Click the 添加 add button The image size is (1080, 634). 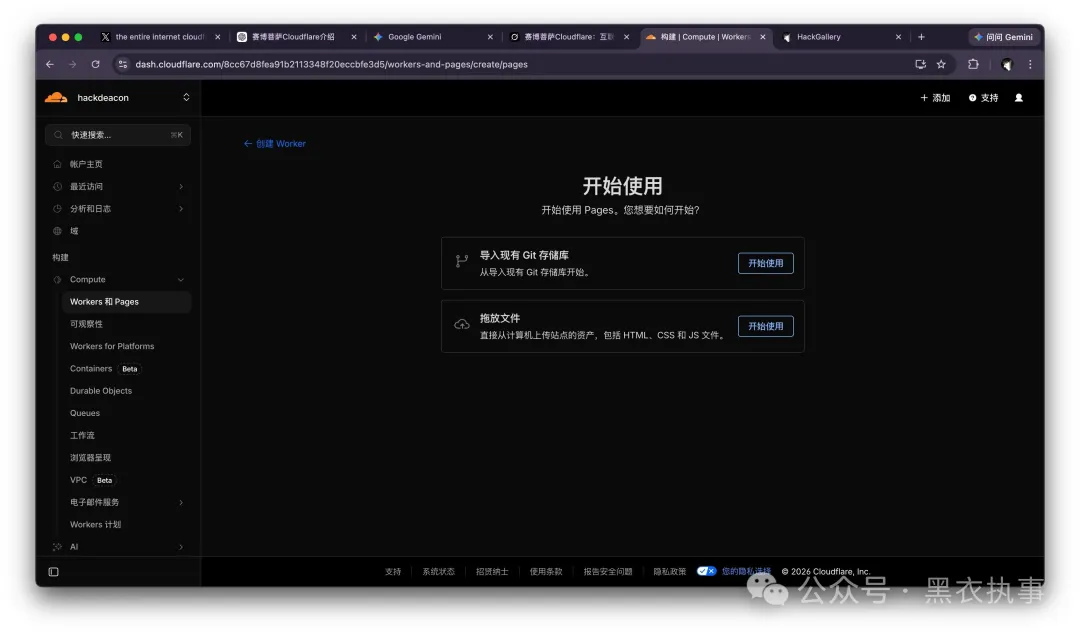[x=935, y=98]
